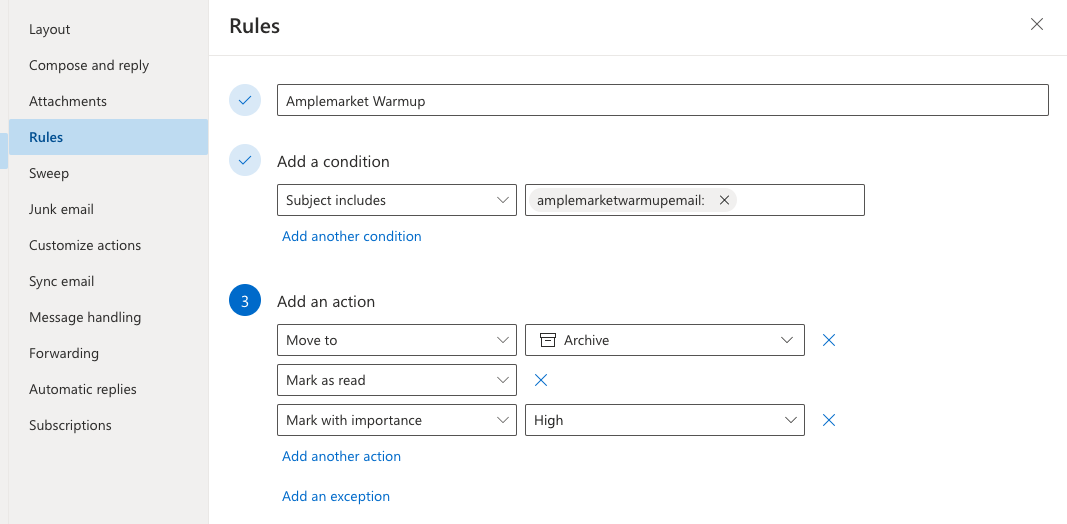
Task: Delete the Mark as read action
Action: (x=540, y=380)
